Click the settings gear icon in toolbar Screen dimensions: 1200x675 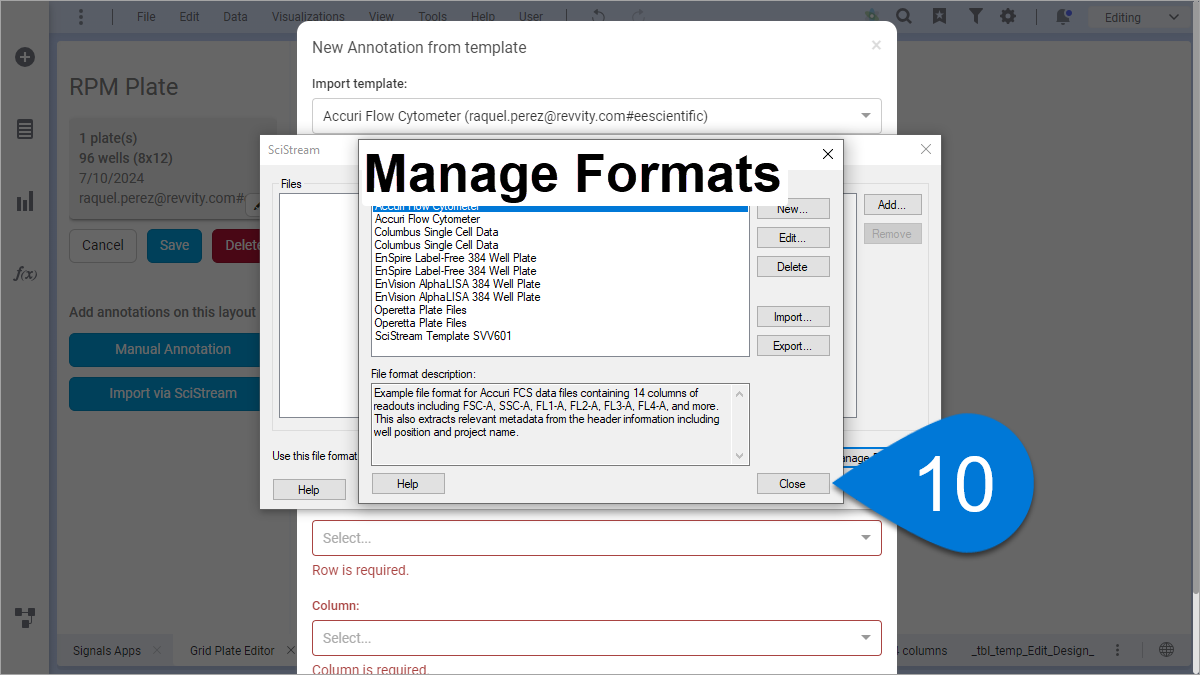pos(1008,17)
